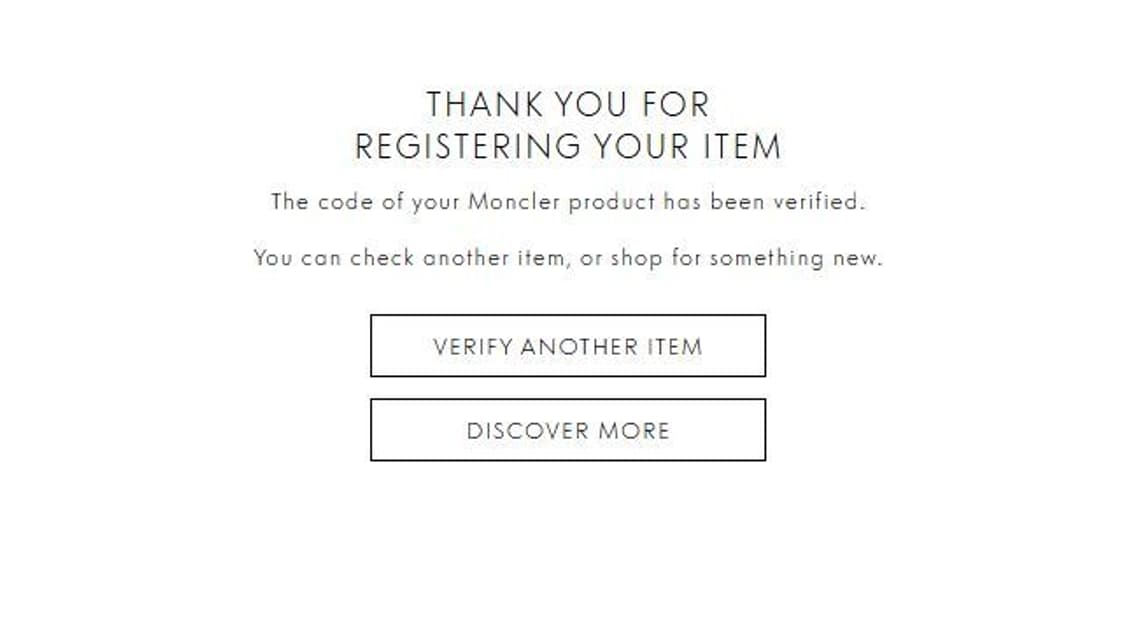
Task: Click the word "The" starting the first sentence
Action: tap(290, 201)
